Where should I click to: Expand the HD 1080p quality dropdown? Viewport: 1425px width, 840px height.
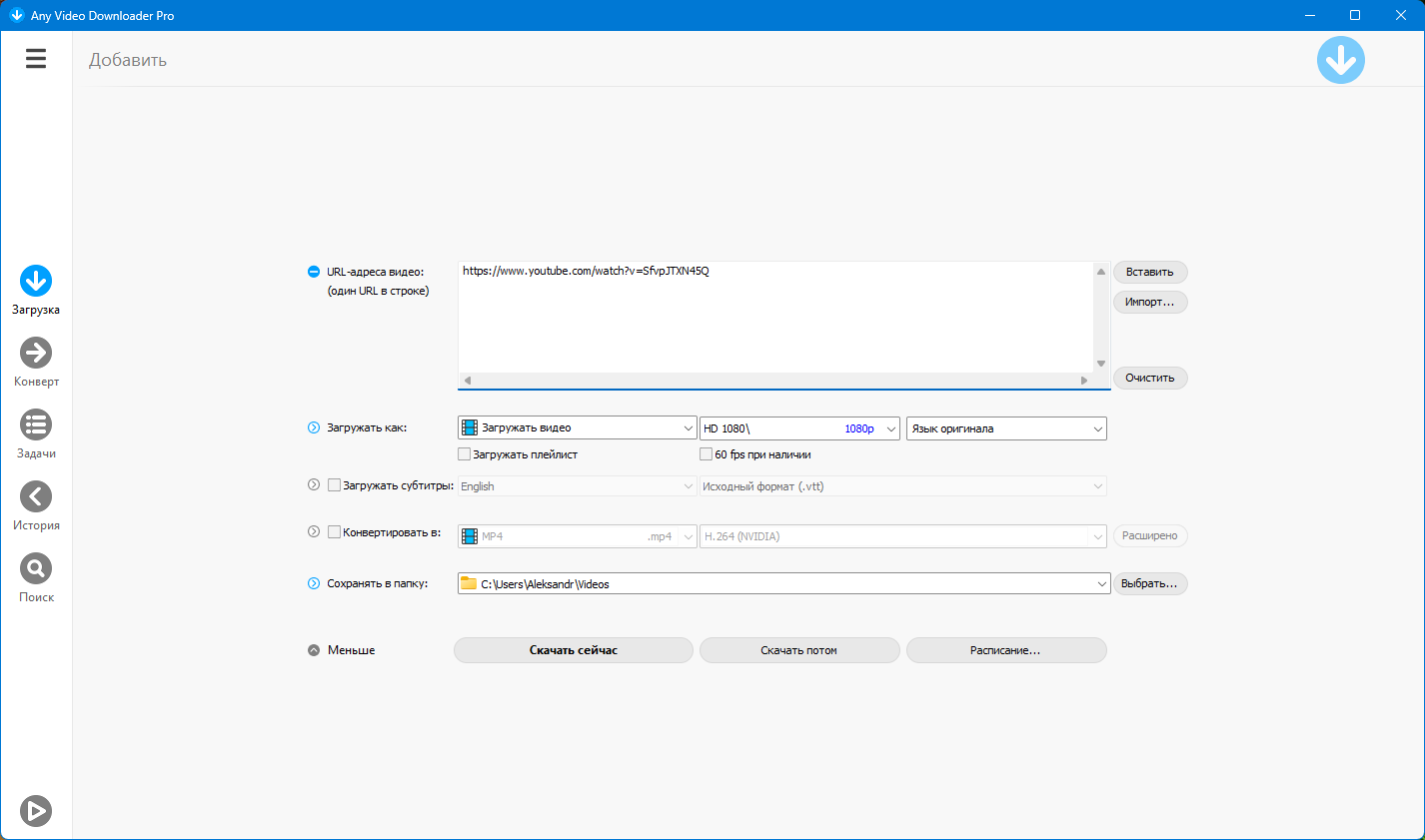pos(799,428)
